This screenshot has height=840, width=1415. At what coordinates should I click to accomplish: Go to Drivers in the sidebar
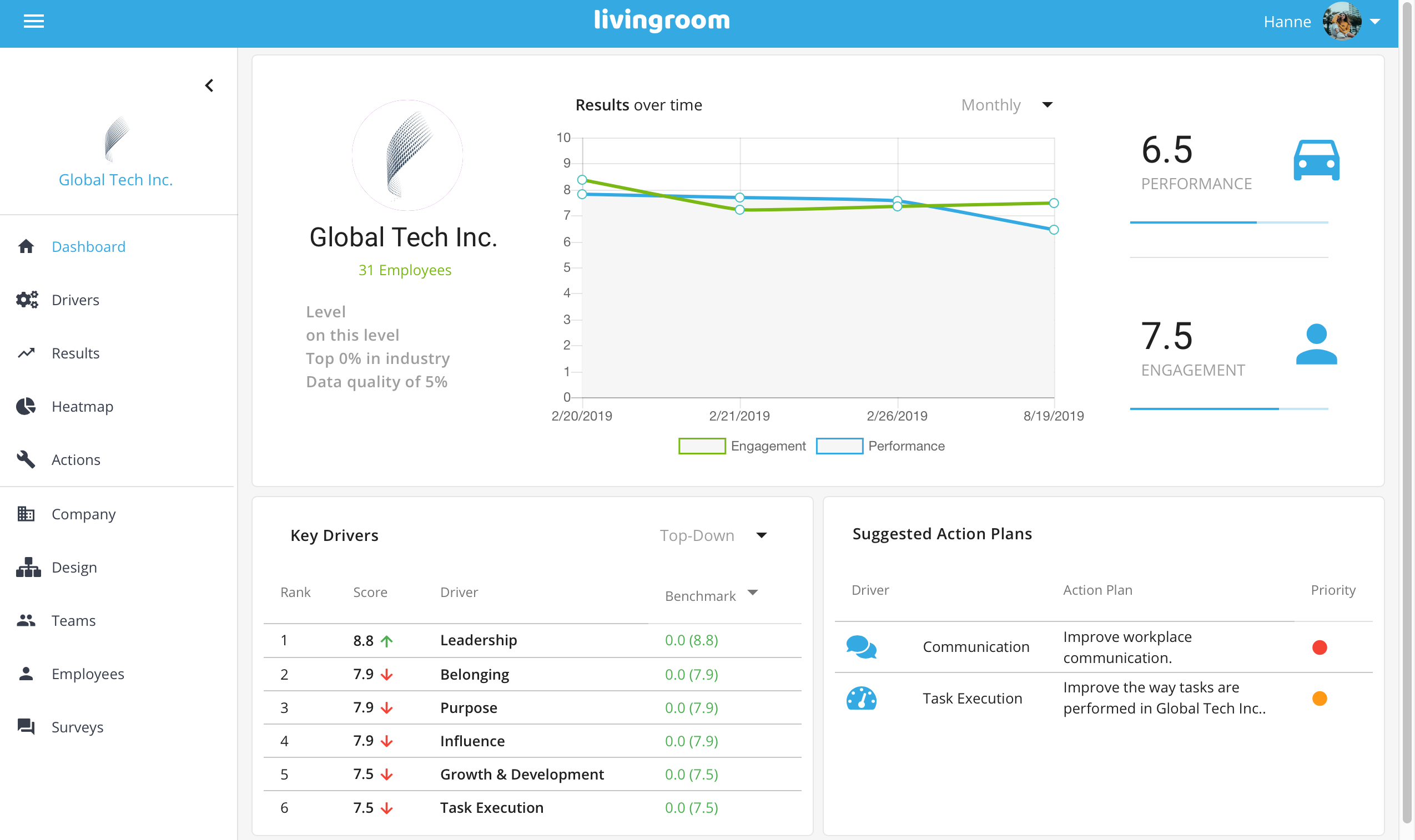tap(75, 300)
